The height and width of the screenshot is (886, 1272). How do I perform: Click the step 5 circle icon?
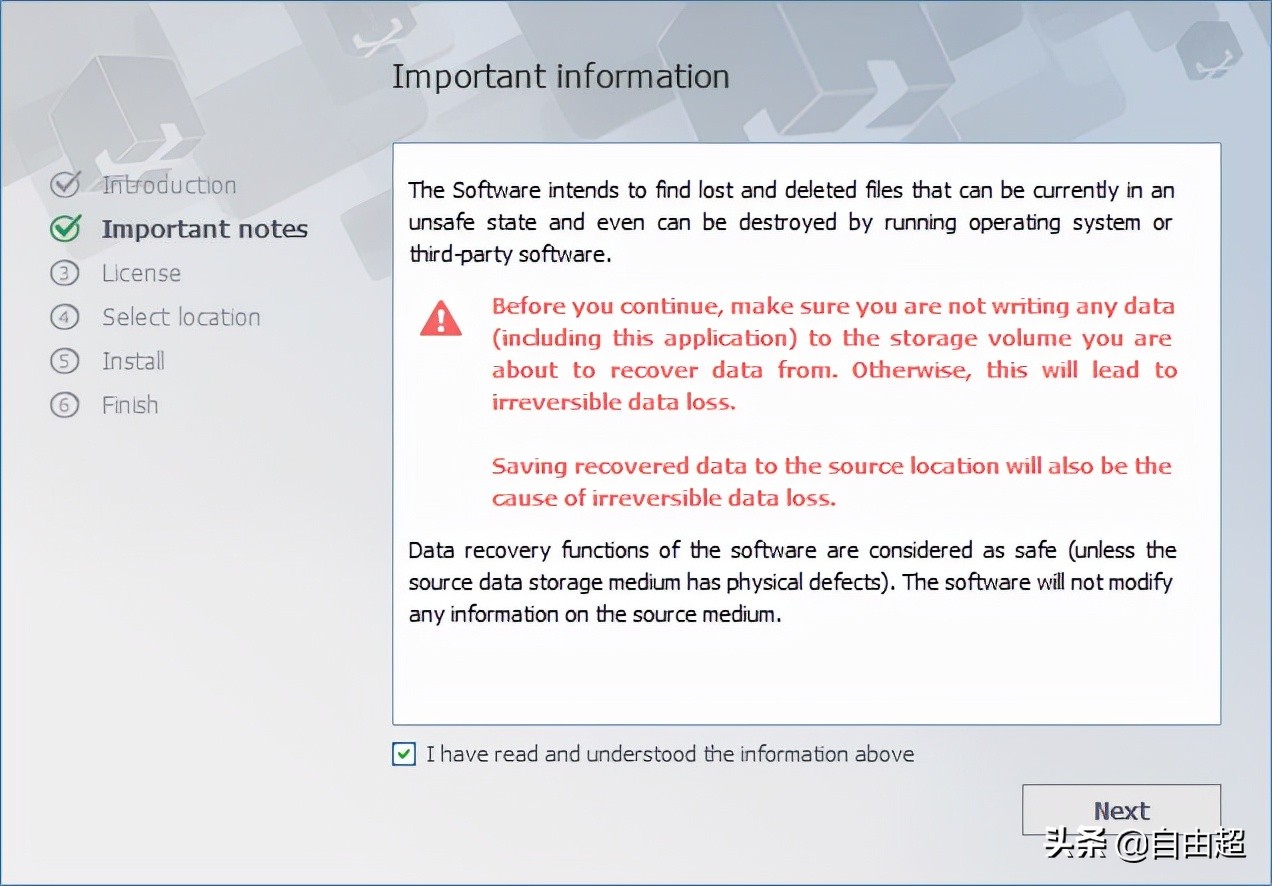[65, 361]
